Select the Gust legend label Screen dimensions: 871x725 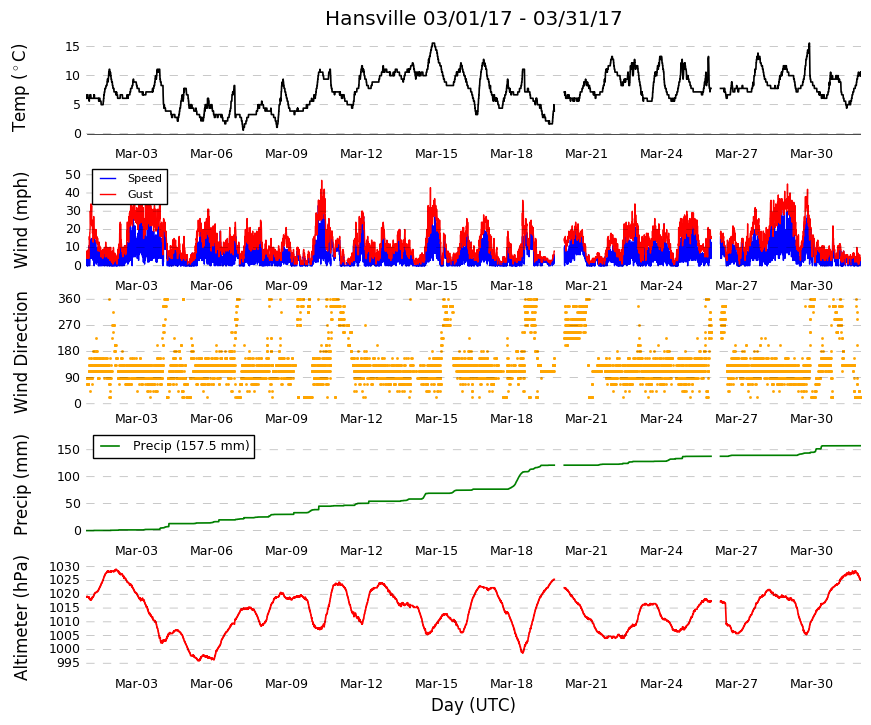coord(140,194)
